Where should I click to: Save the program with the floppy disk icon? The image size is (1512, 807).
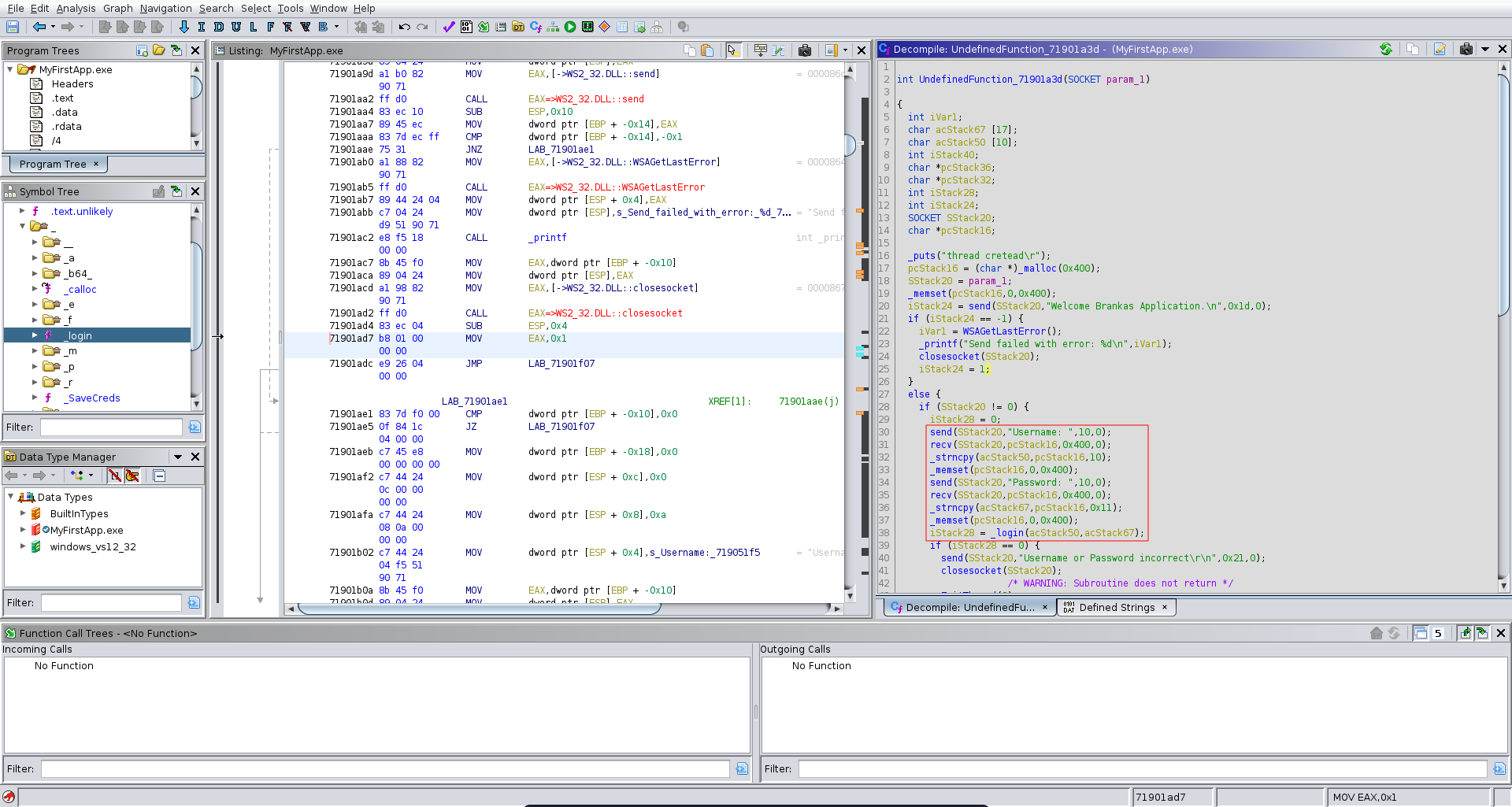point(13,27)
